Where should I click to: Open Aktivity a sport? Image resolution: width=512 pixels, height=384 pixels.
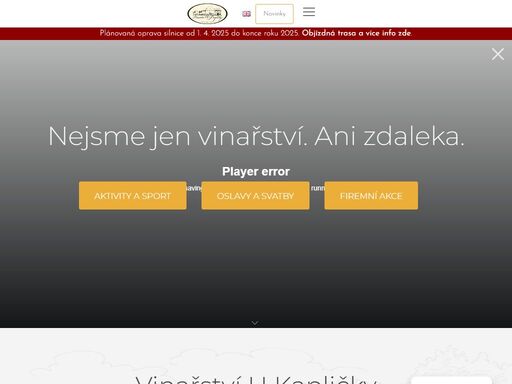(133, 196)
